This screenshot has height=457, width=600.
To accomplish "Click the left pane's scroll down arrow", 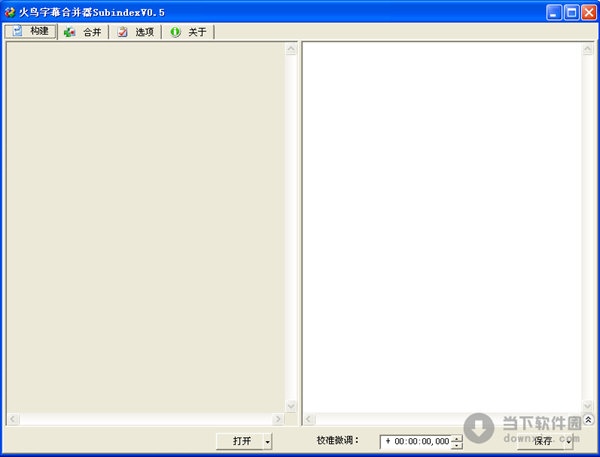I will click(x=291, y=406).
